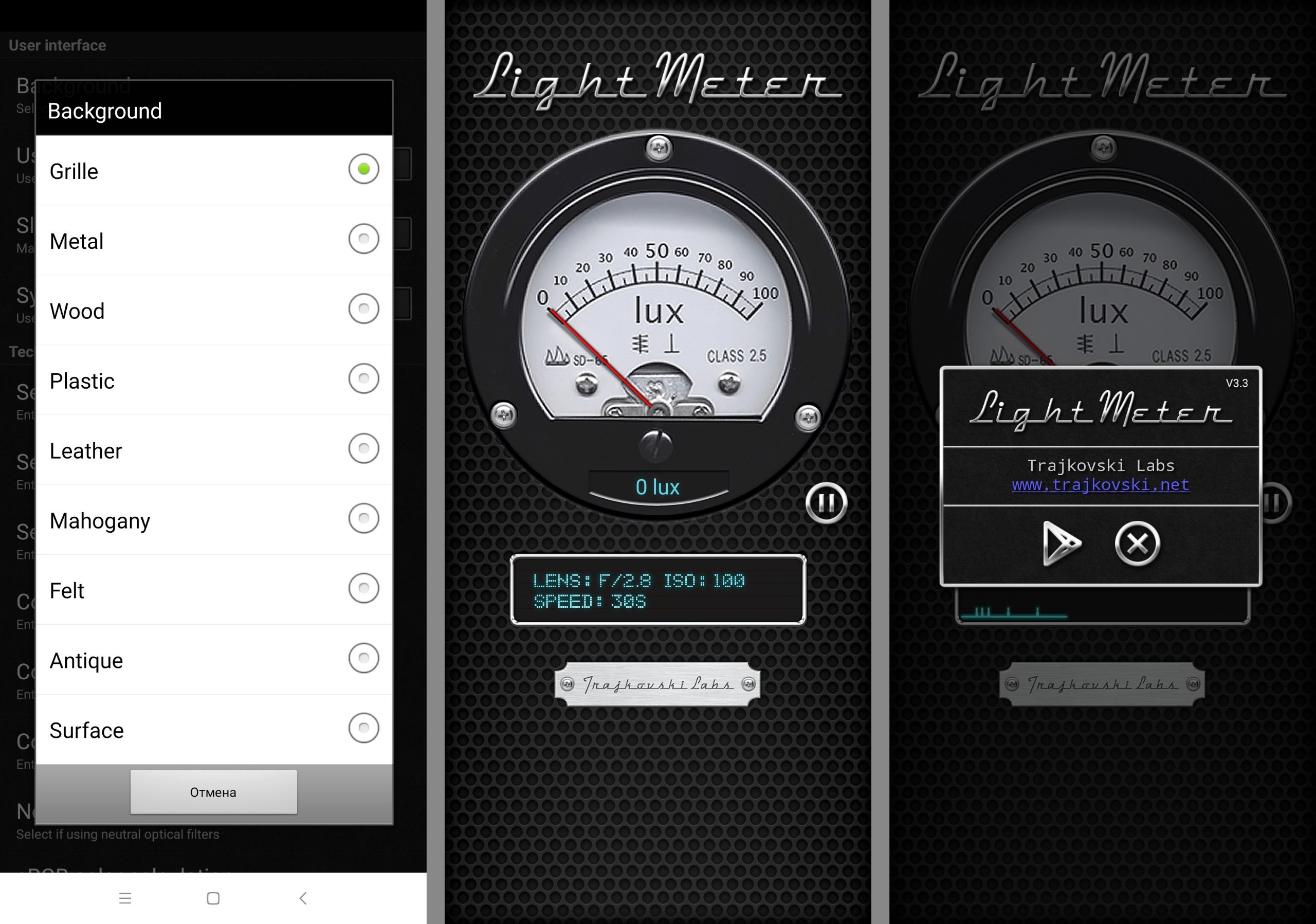Open the Android recent apps menu icon

point(125,898)
